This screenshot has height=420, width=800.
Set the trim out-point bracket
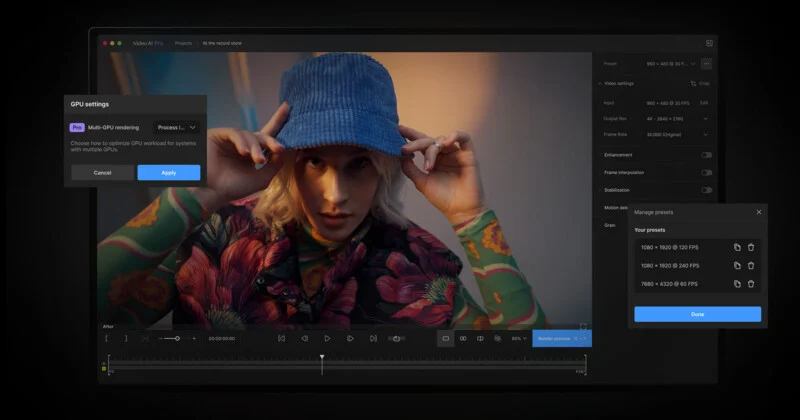[x=126, y=338]
